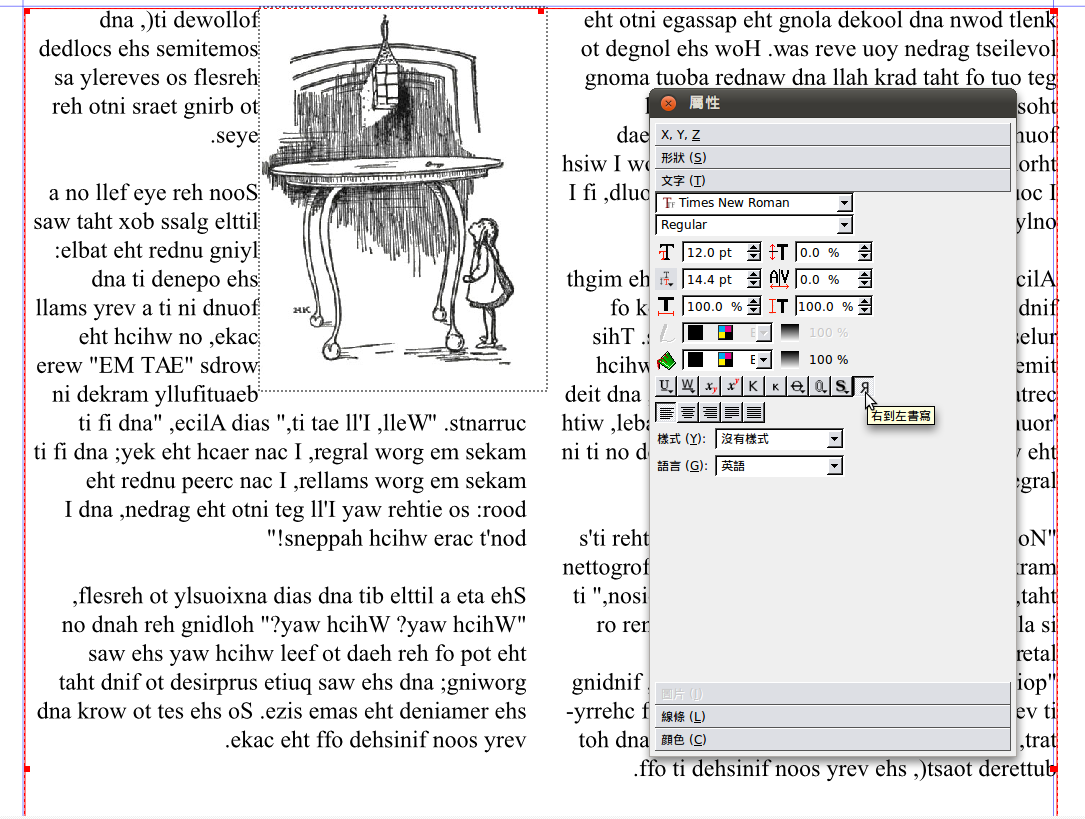Expand the X, Y, Z section
This screenshot has width=1085, height=819.
click(832, 134)
